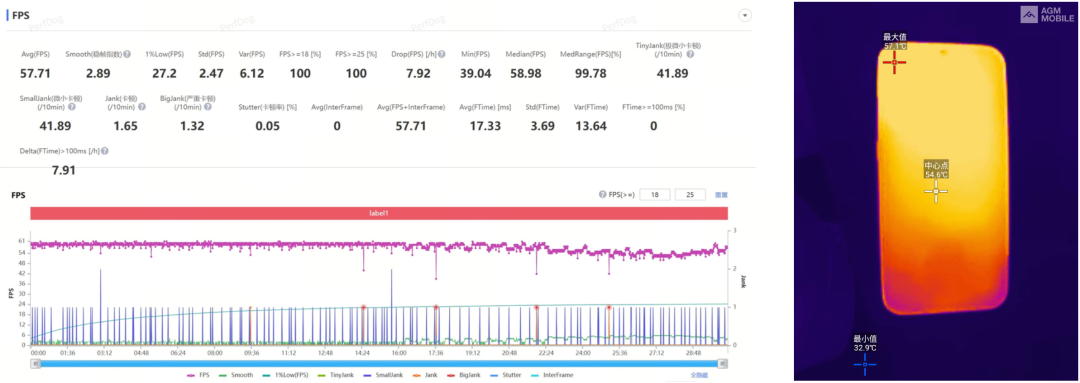Viewport: 1080px width, 383px height.
Task: Click the BigJank marker near 17:36
Action: 436,307
